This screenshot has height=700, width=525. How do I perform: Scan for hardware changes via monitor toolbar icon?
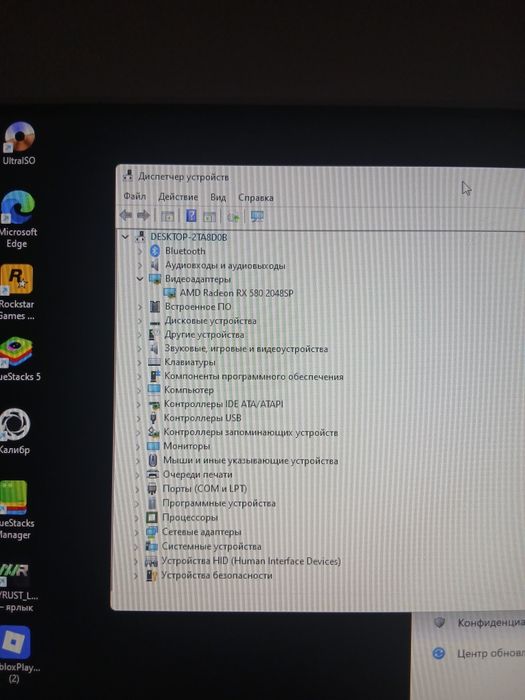pyautogui.click(x=257, y=217)
